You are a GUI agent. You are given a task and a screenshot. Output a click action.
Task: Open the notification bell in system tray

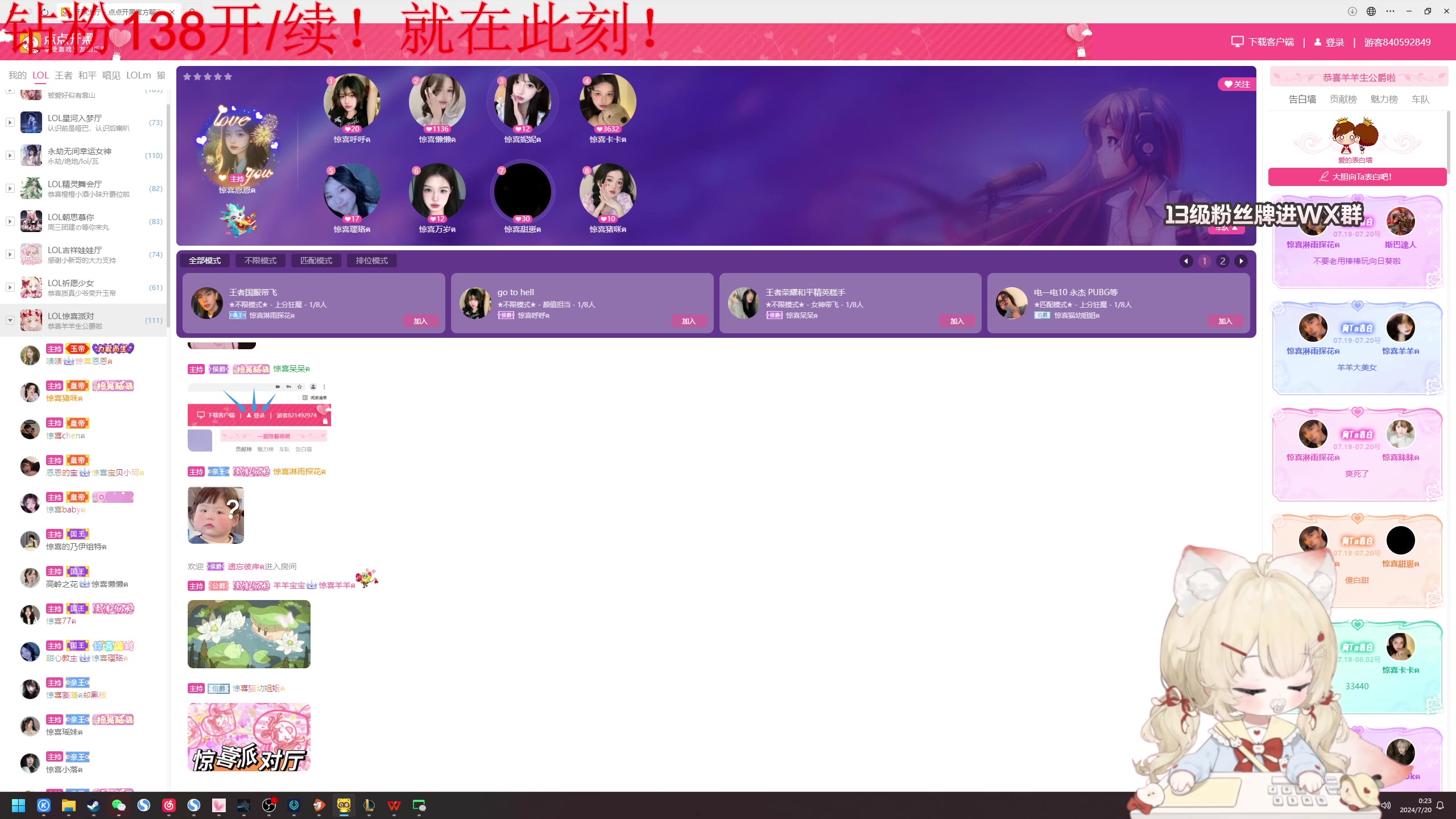[x=1441, y=805]
